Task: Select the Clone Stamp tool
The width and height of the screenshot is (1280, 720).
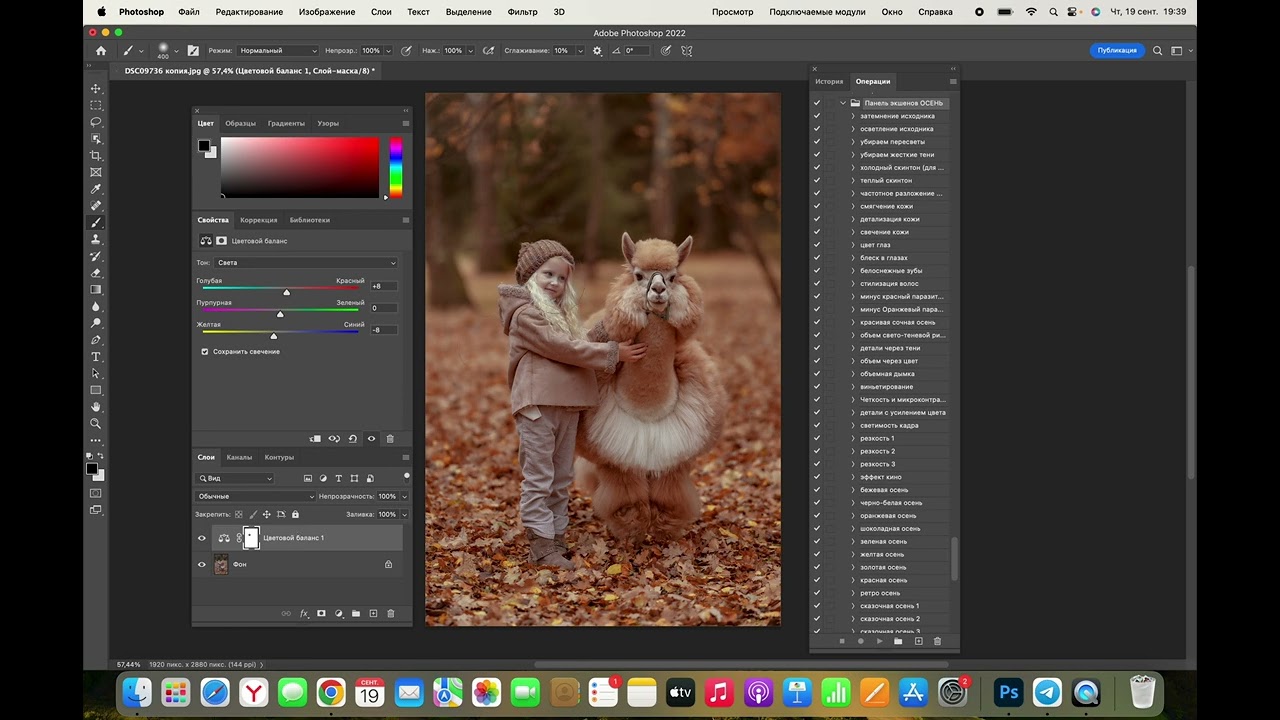Action: click(96, 239)
